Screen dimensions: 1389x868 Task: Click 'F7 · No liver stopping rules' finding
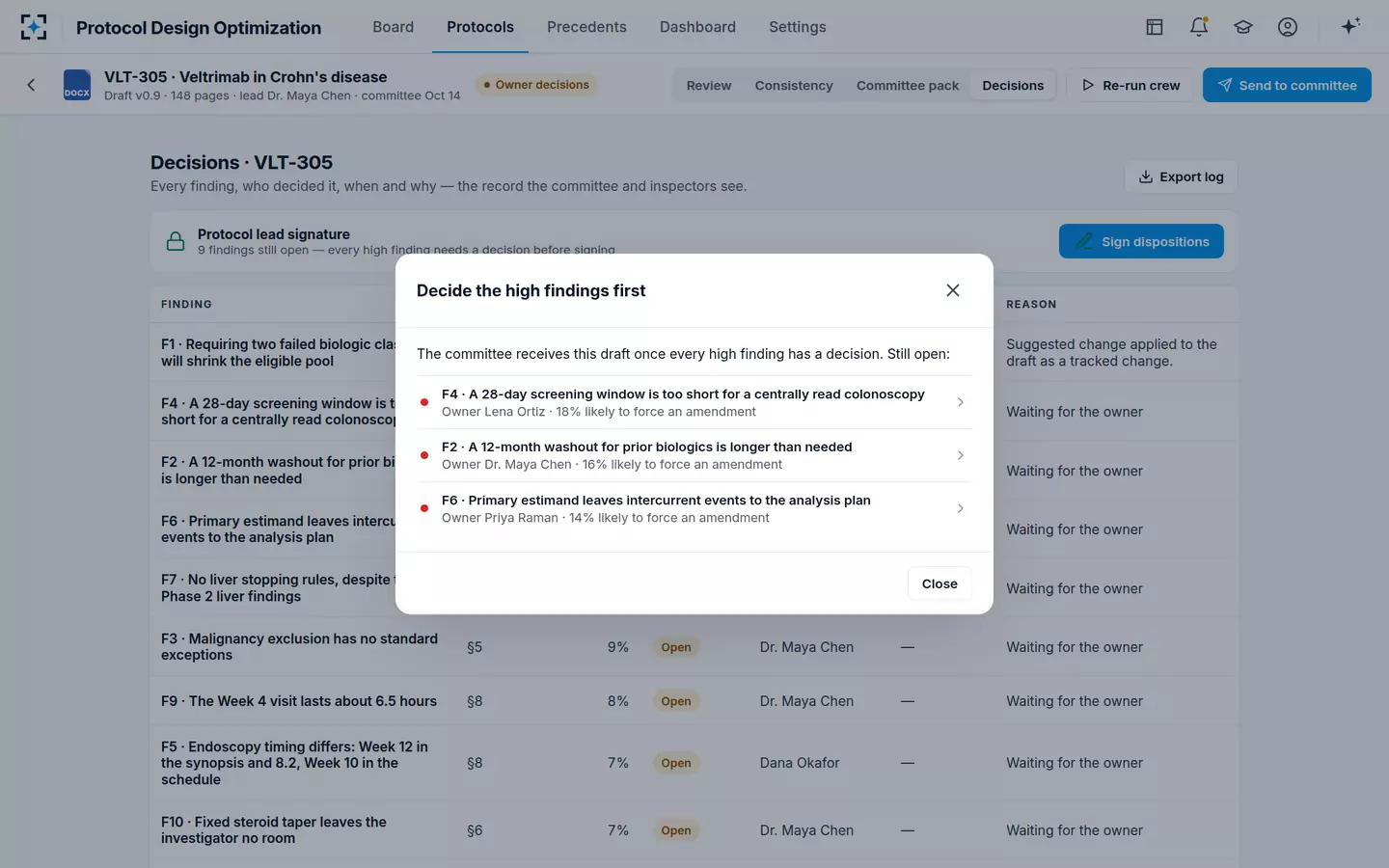pos(278,588)
